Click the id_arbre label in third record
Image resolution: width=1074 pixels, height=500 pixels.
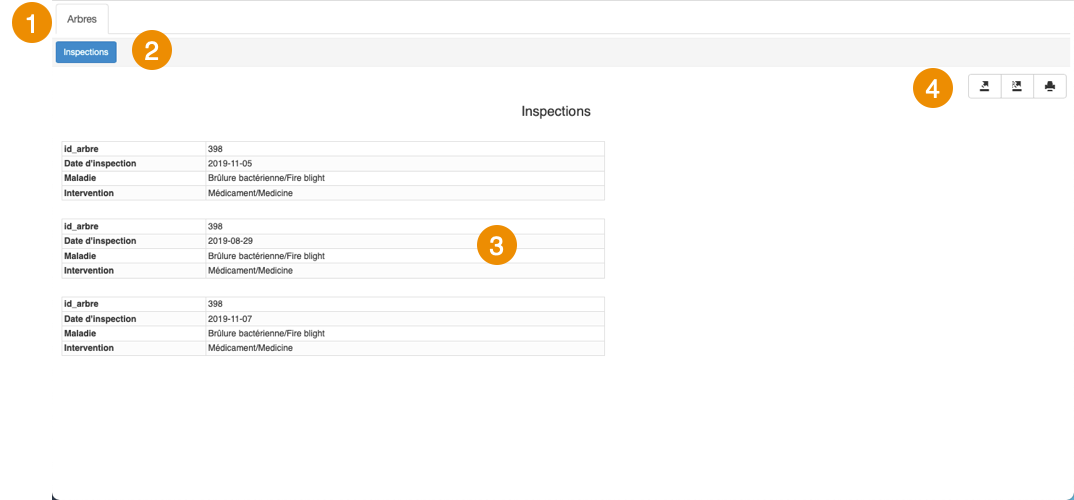coord(81,303)
